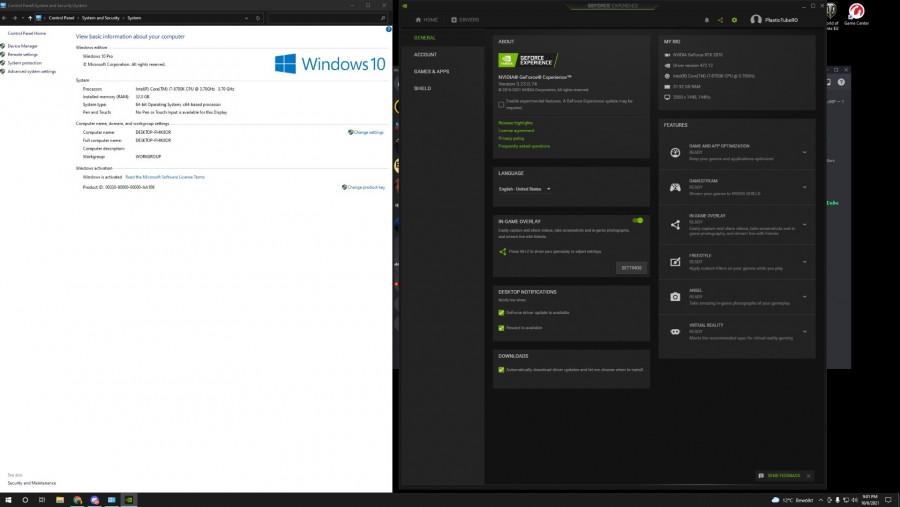The height and width of the screenshot is (507, 900).
Task: Click the PlasticTubeRO profile avatar
Action: 756,20
